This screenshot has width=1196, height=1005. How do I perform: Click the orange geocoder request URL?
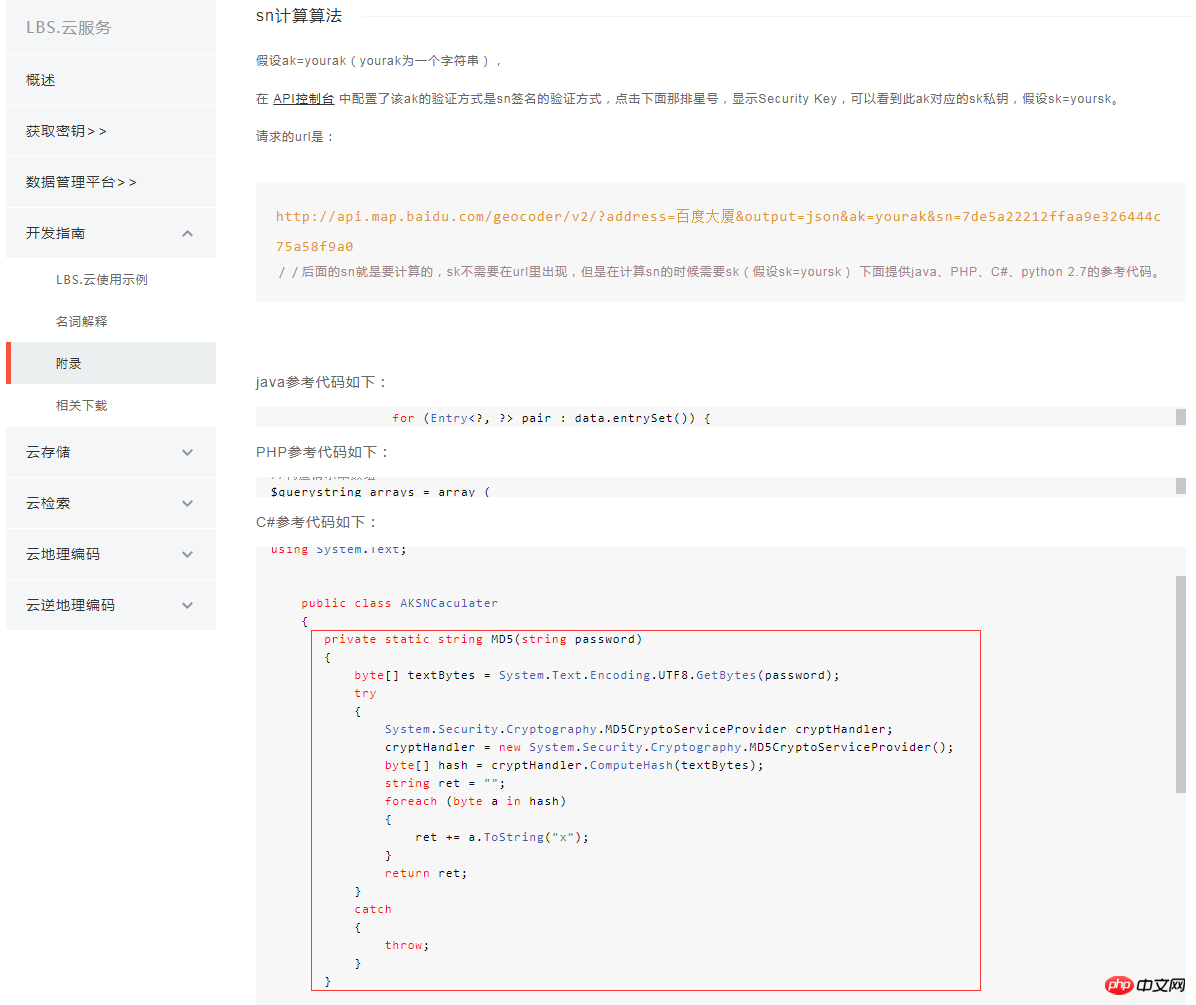[718, 231]
